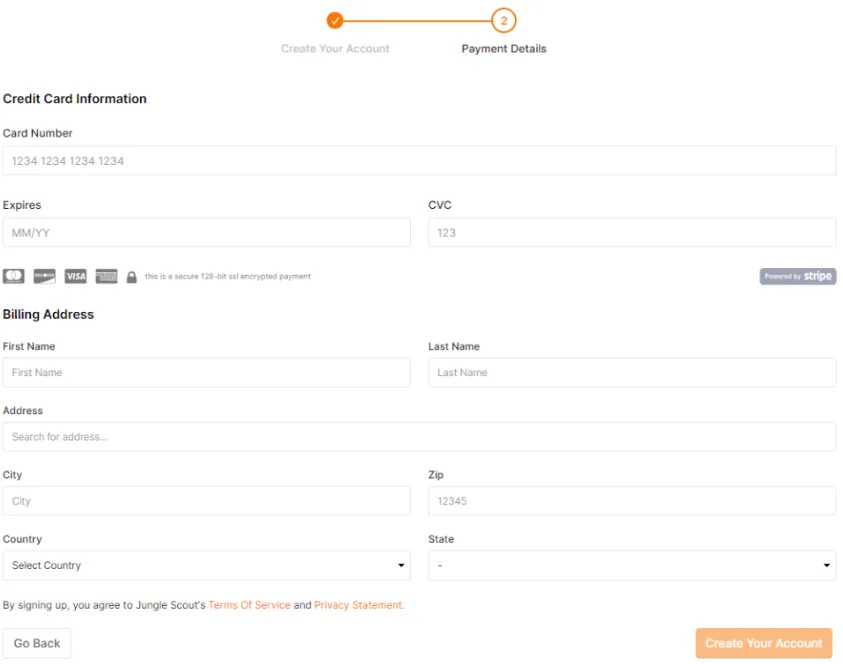Click the Credit Card Information heading
Image resolution: width=843 pixels, height=664 pixels.
tap(75, 99)
